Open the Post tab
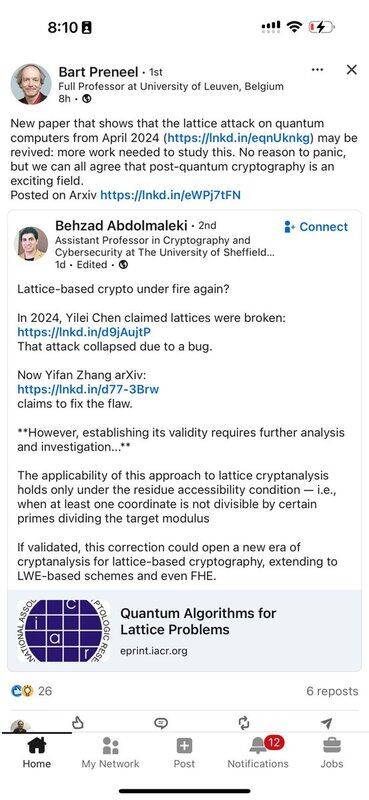Viewport: 369px width, 800px height. coord(184,753)
